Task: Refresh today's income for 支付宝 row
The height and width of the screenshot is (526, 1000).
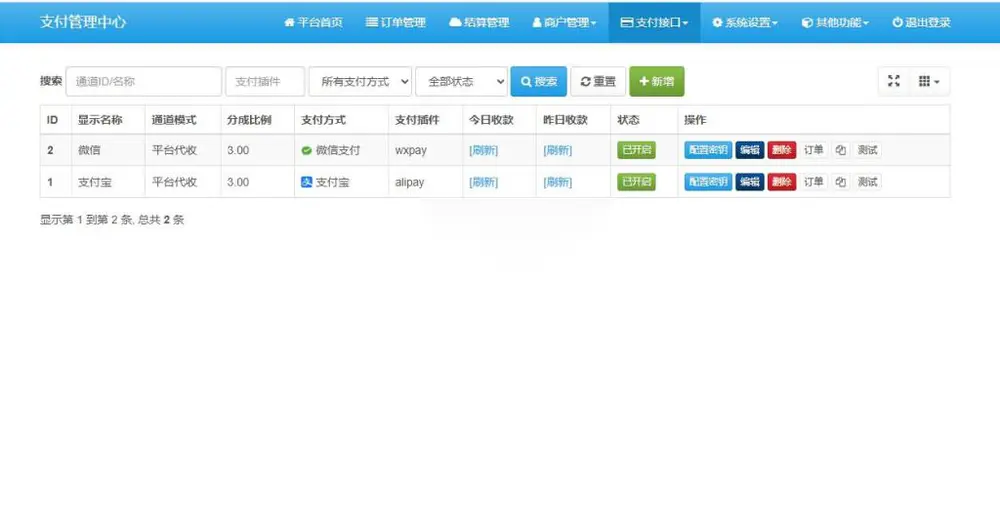Action: 483,182
